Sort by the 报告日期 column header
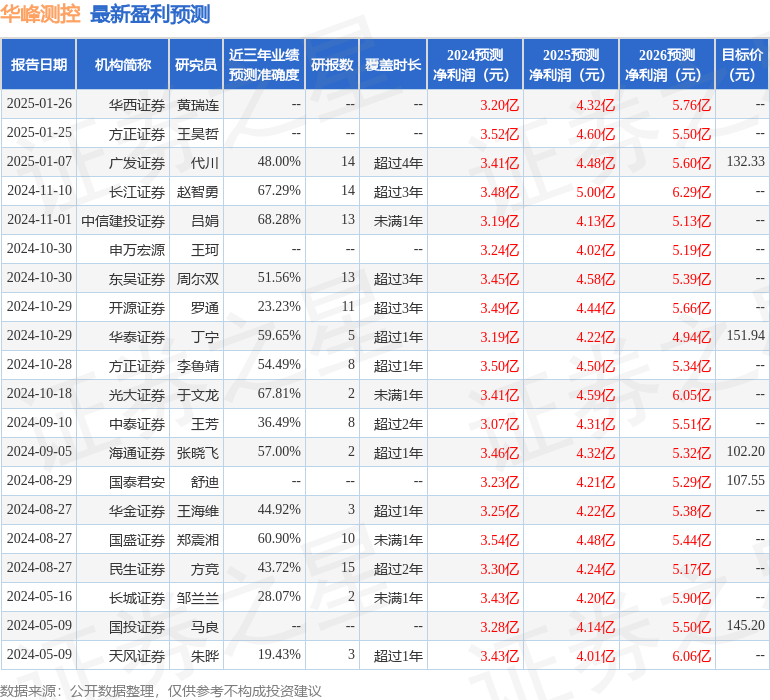The height and width of the screenshot is (700, 770). [x=39, y=65]
